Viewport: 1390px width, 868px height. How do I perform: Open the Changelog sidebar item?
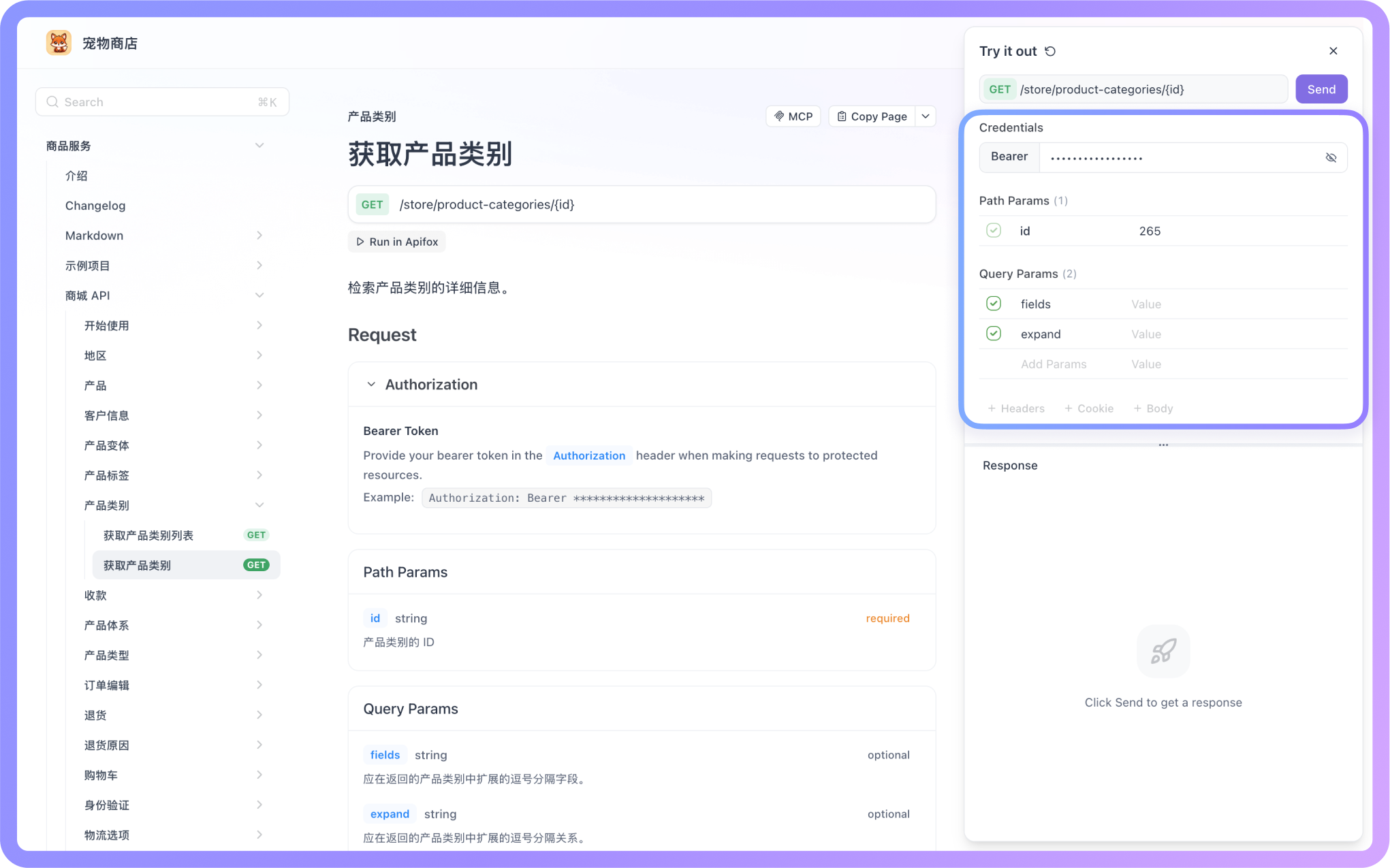tap(95, 206)
